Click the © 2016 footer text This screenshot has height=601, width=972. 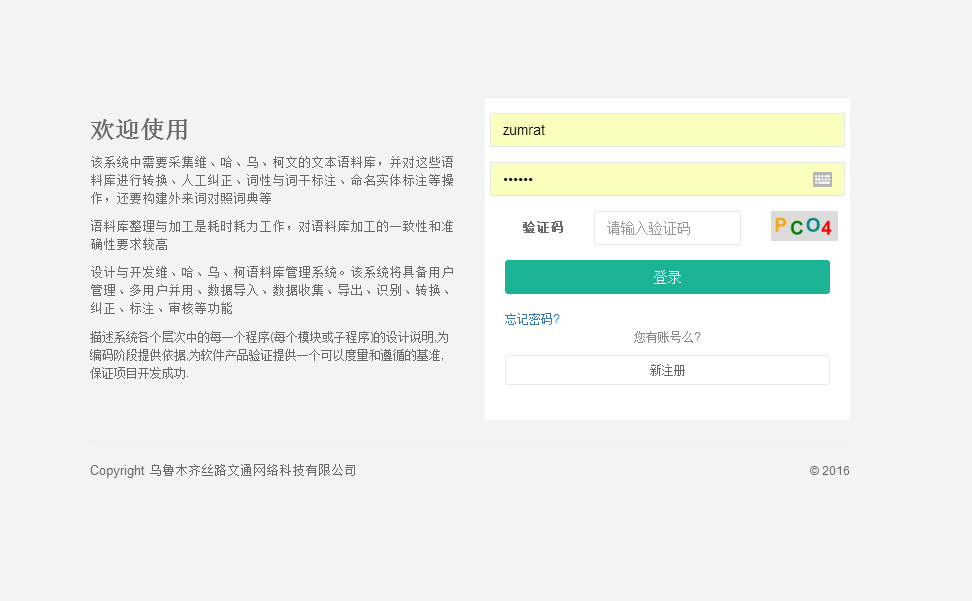(829, 471)
